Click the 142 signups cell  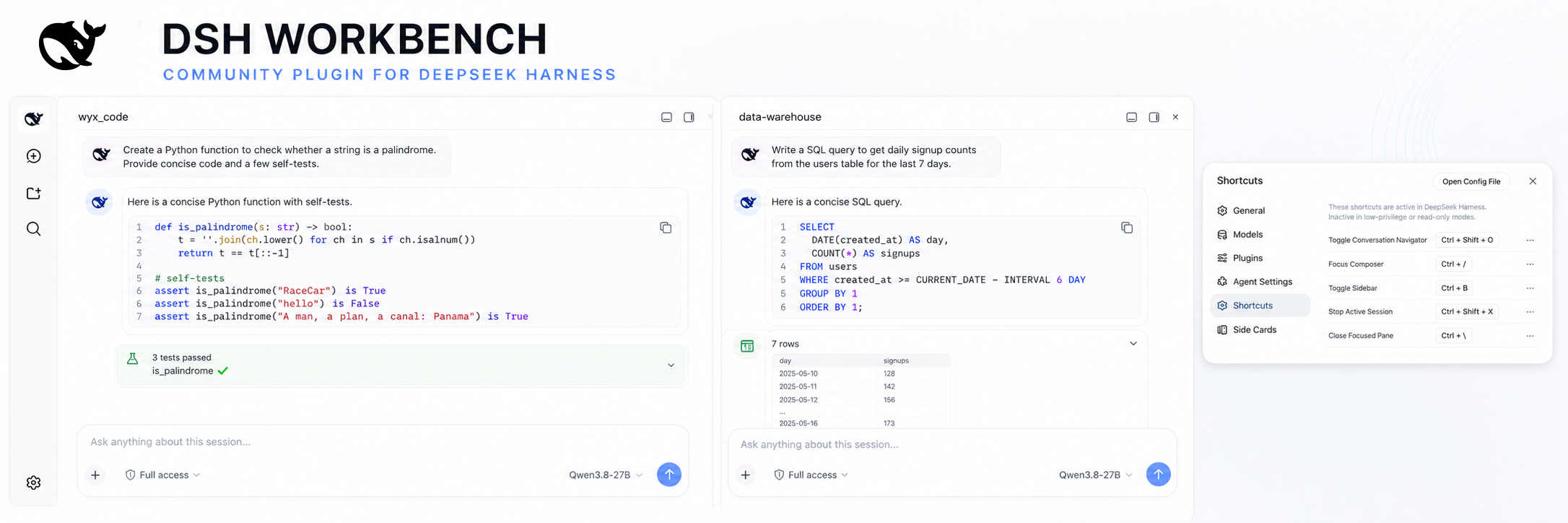[889, 387]
